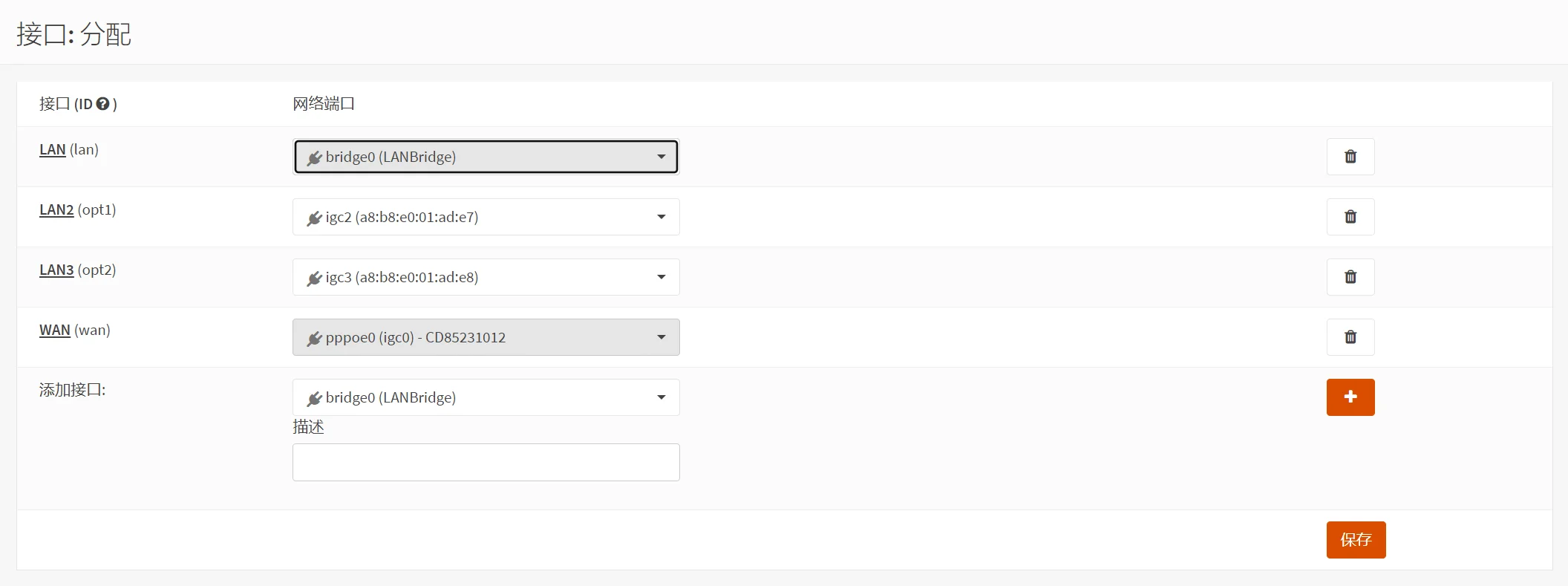Image resolution: width=1568 pixels, height=586 pixels.
Task: Click the plug icon in the pppoe0 dropdown
Action: pos(314,339)
